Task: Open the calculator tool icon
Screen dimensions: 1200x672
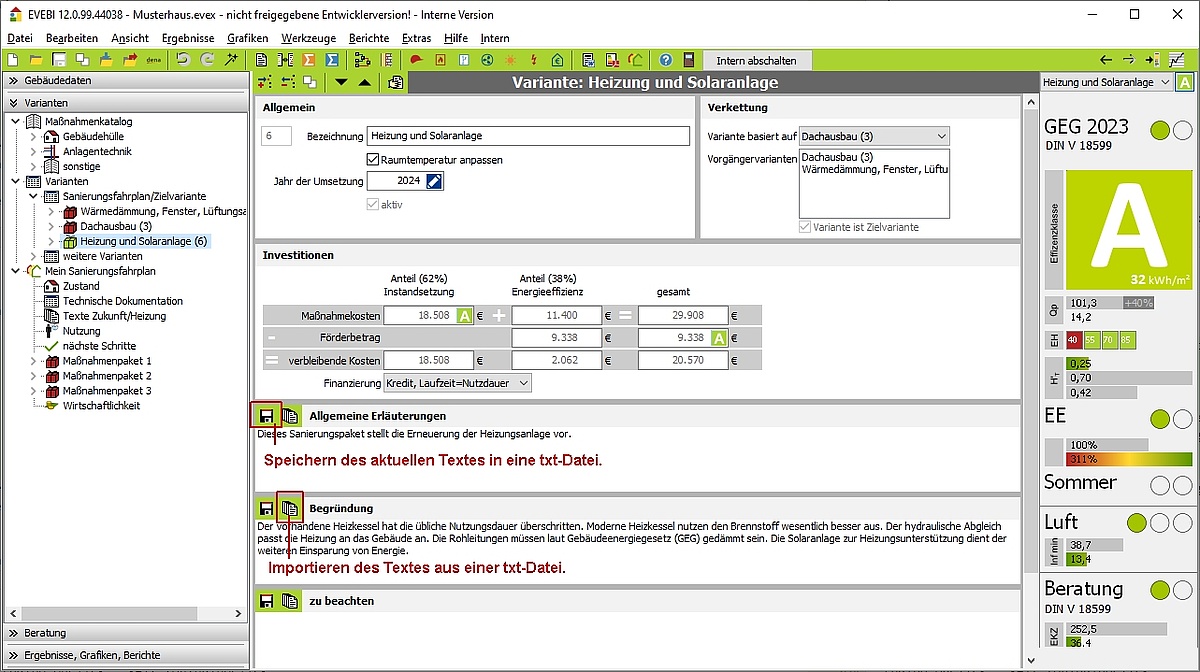Action: click(689, 60)
